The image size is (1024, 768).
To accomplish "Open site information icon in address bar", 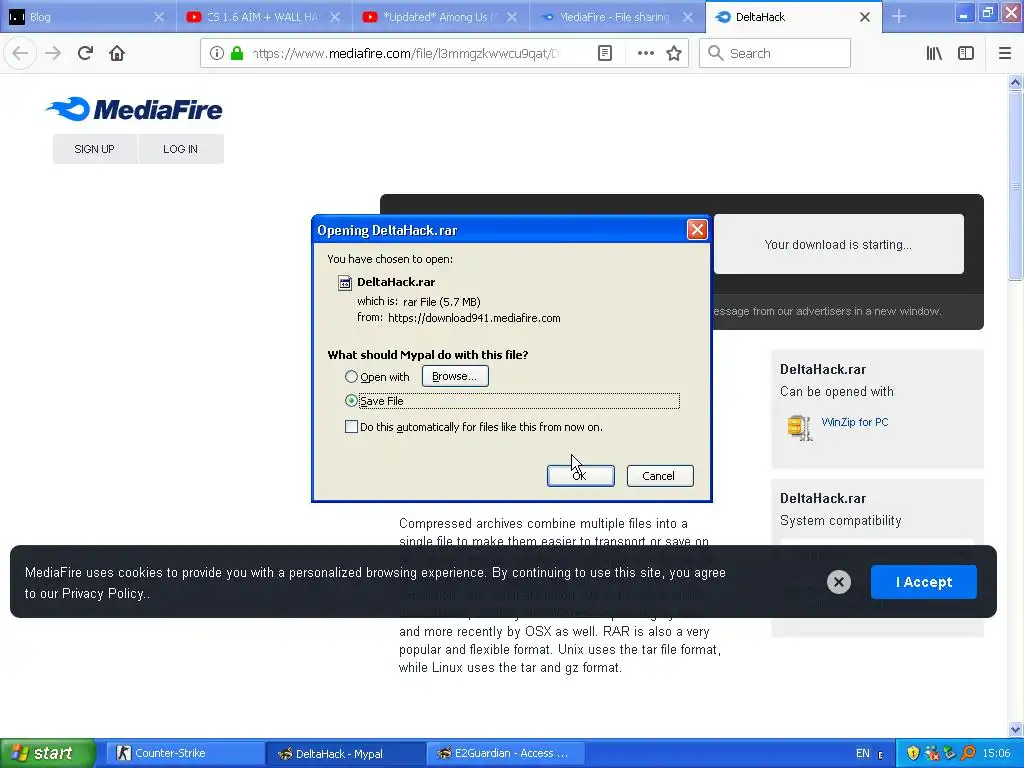I will coord(217,54).
